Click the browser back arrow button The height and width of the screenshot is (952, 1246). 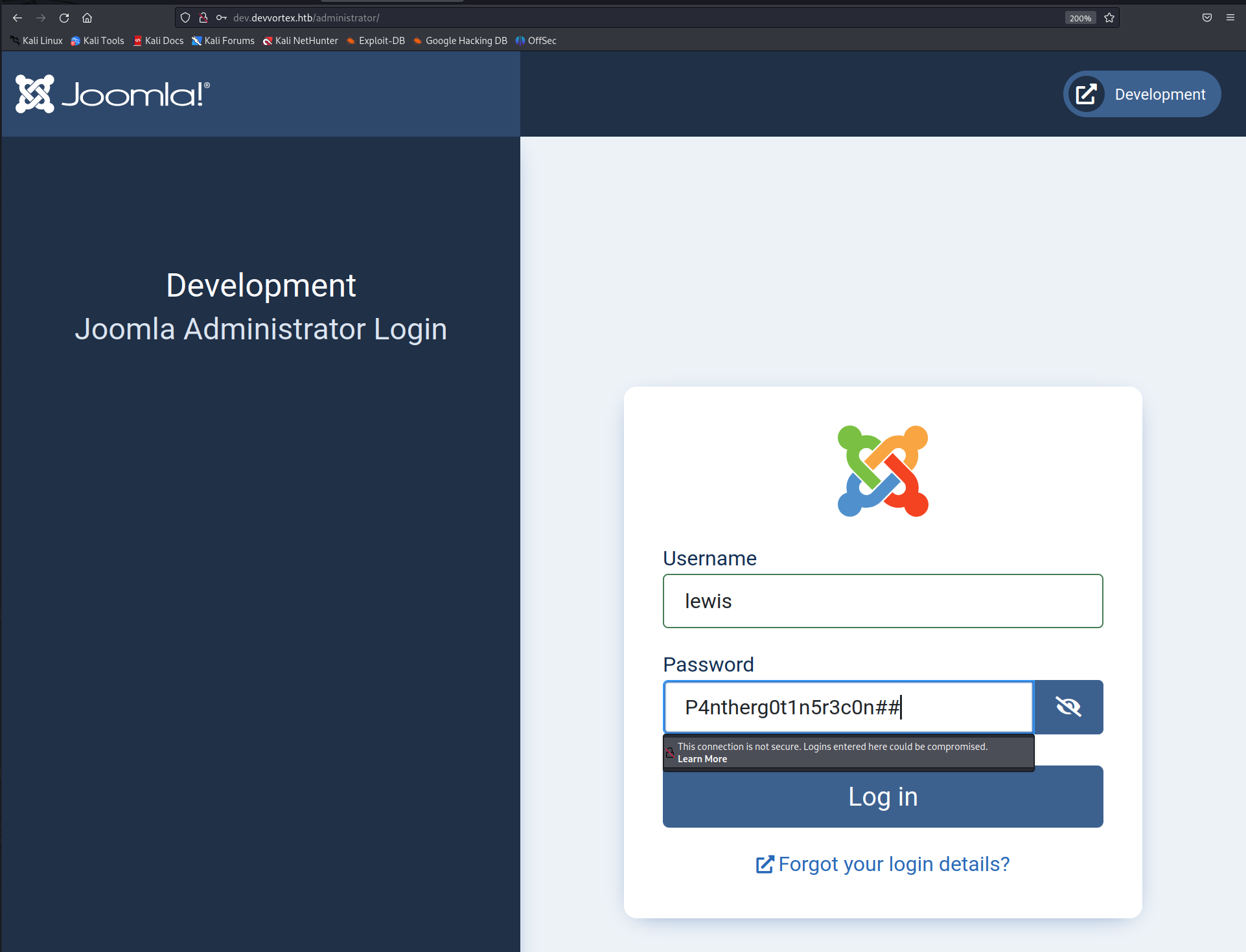point(17,18)
